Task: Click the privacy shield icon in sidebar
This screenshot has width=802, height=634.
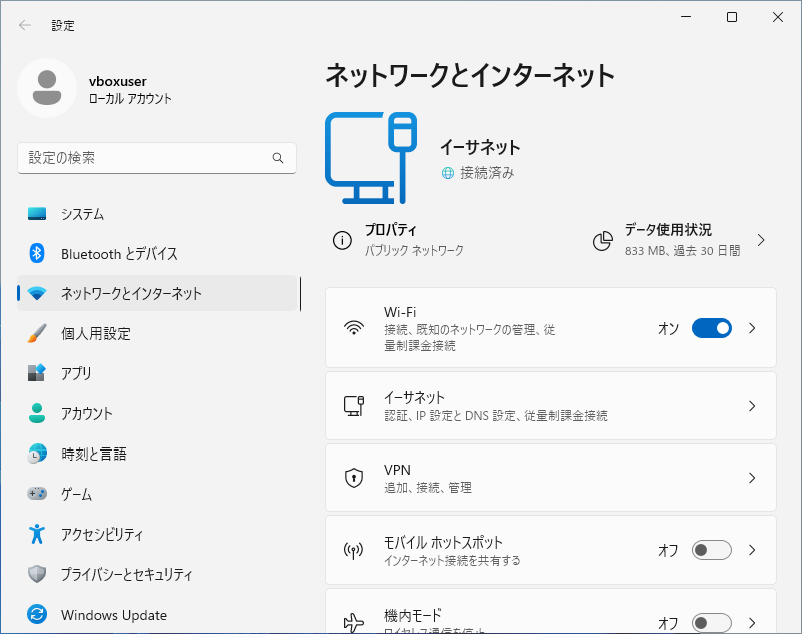Action: coord(37,574)
